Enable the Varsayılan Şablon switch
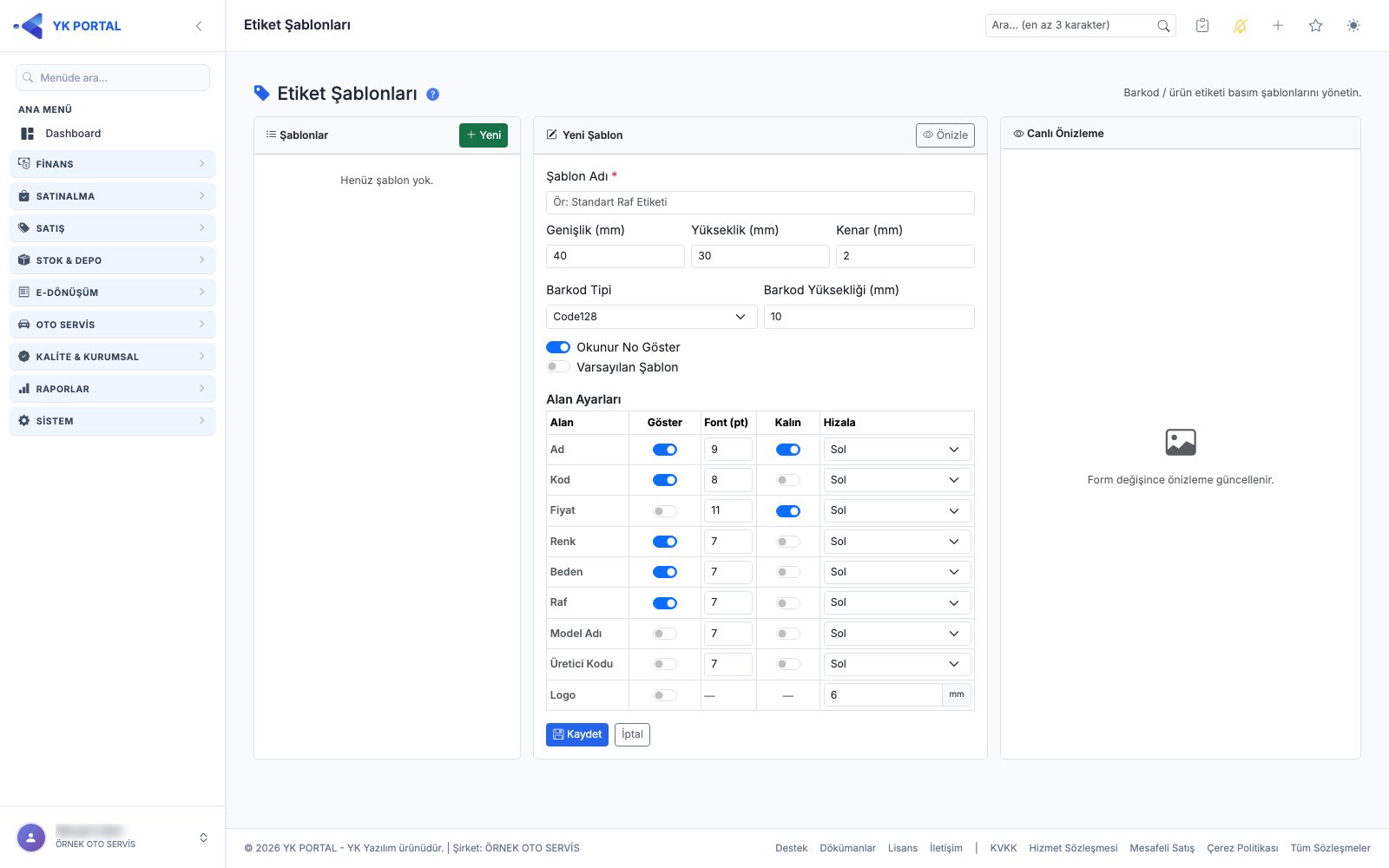 [558, 367]
